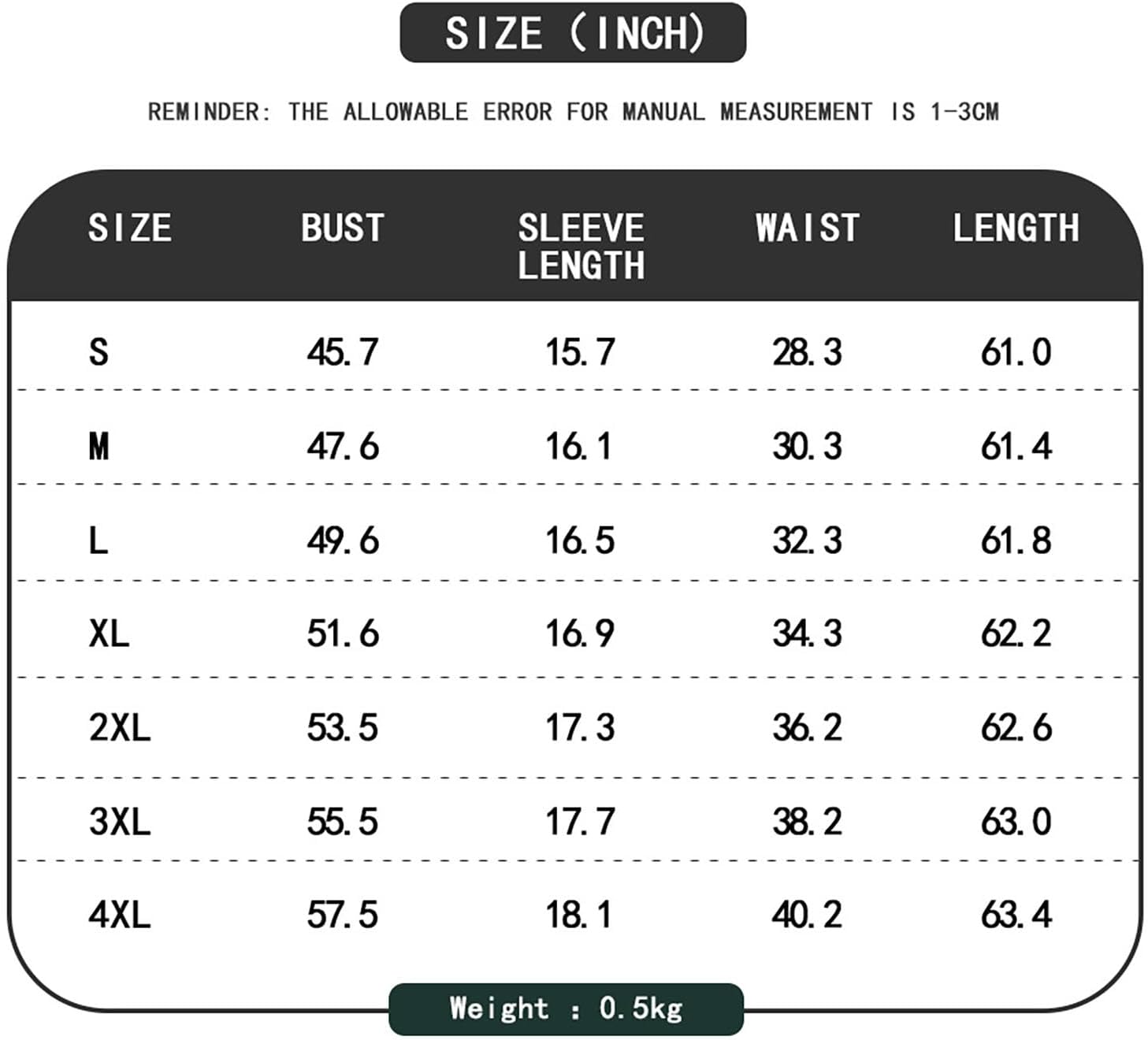Click the Weight : 0.5kg badge
1148x1040 pixels.
click(x=566, y=1008)
